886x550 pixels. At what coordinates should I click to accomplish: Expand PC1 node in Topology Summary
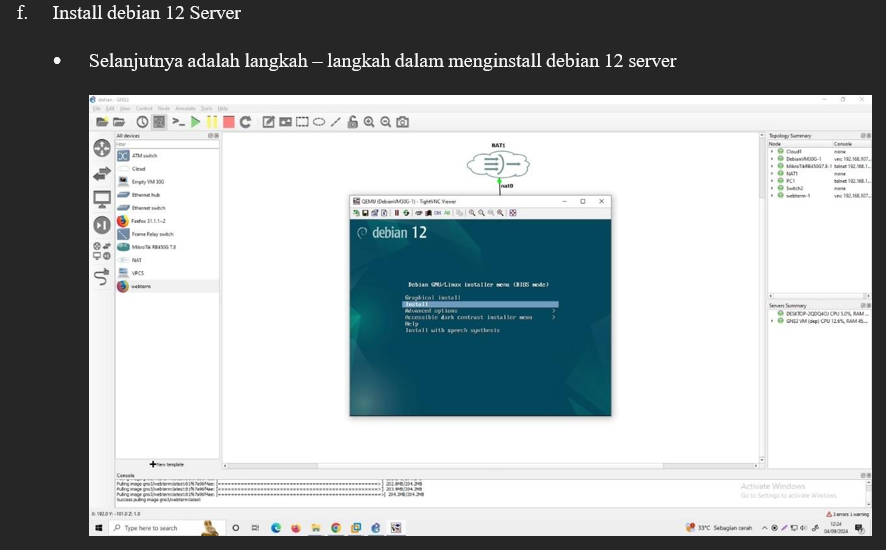click(x=772, y=181)
